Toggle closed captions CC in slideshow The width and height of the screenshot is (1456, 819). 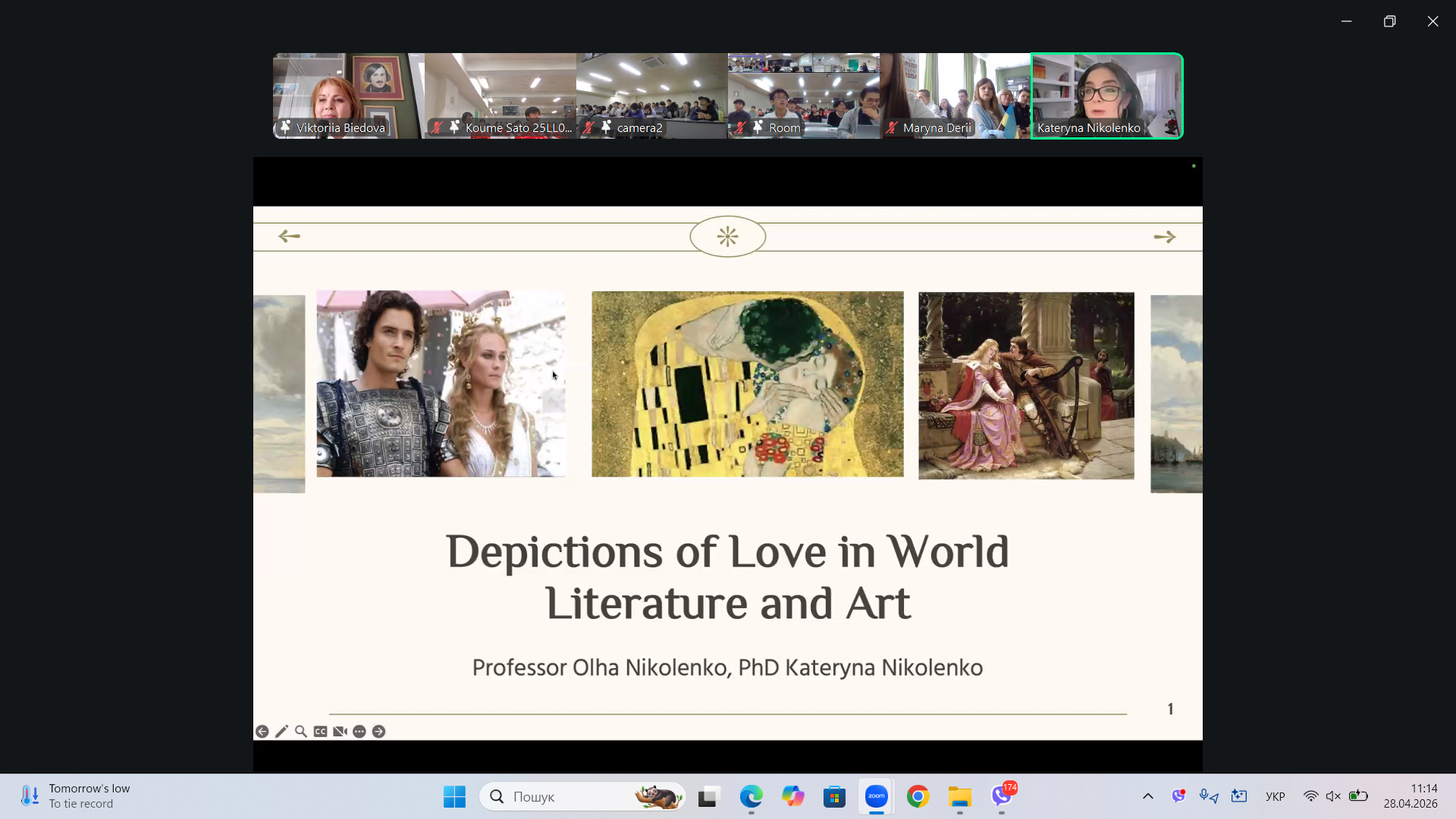click(320, 731)
